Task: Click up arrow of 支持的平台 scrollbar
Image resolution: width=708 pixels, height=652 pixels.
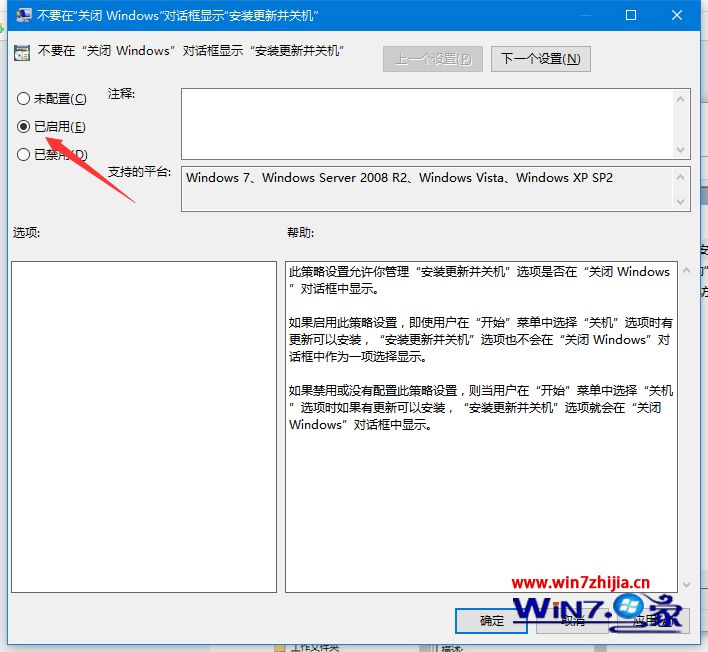Action: 680,177
